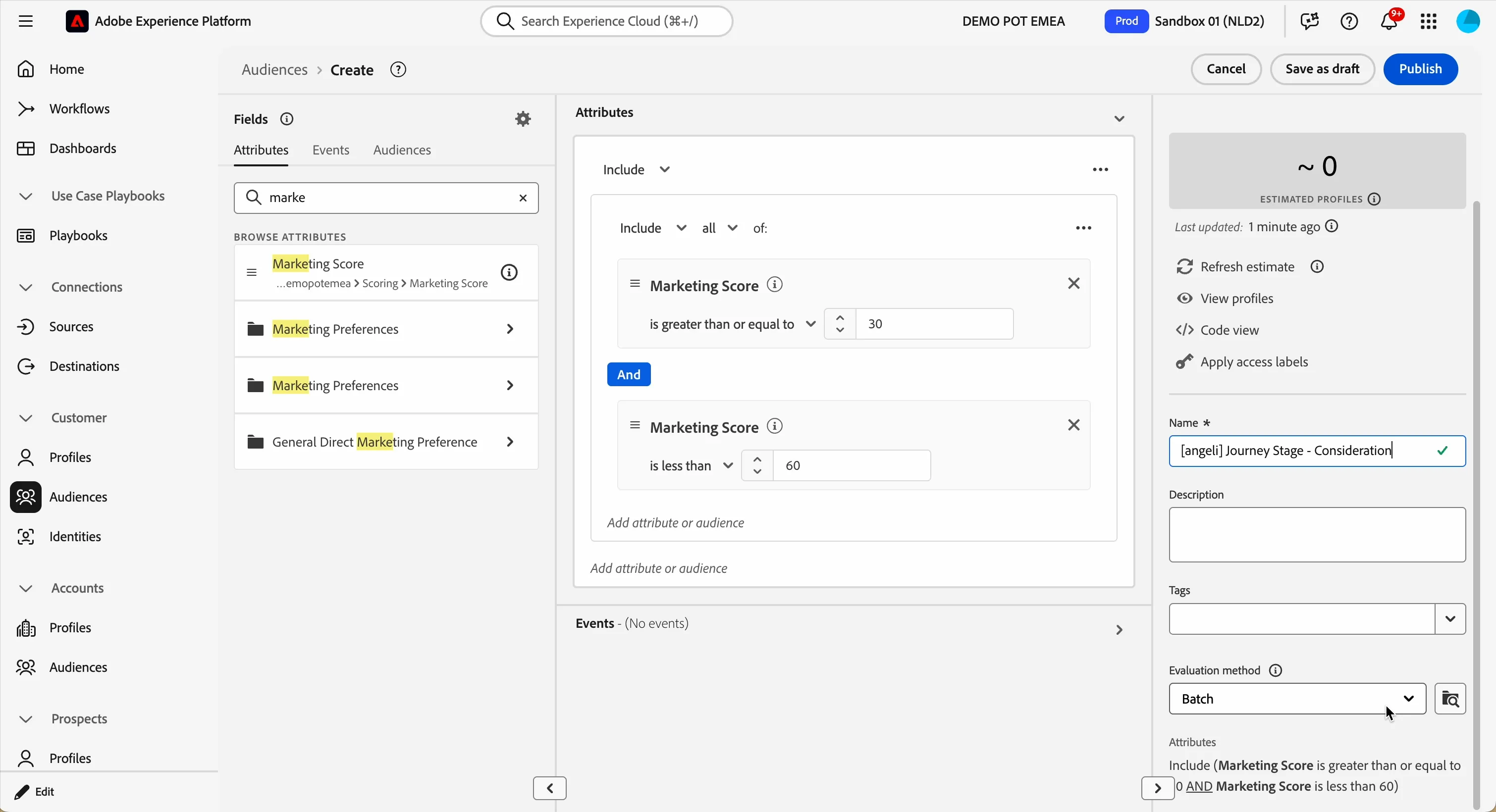
Task: Browse evaluation method details icon
Action: (1450, 700)
